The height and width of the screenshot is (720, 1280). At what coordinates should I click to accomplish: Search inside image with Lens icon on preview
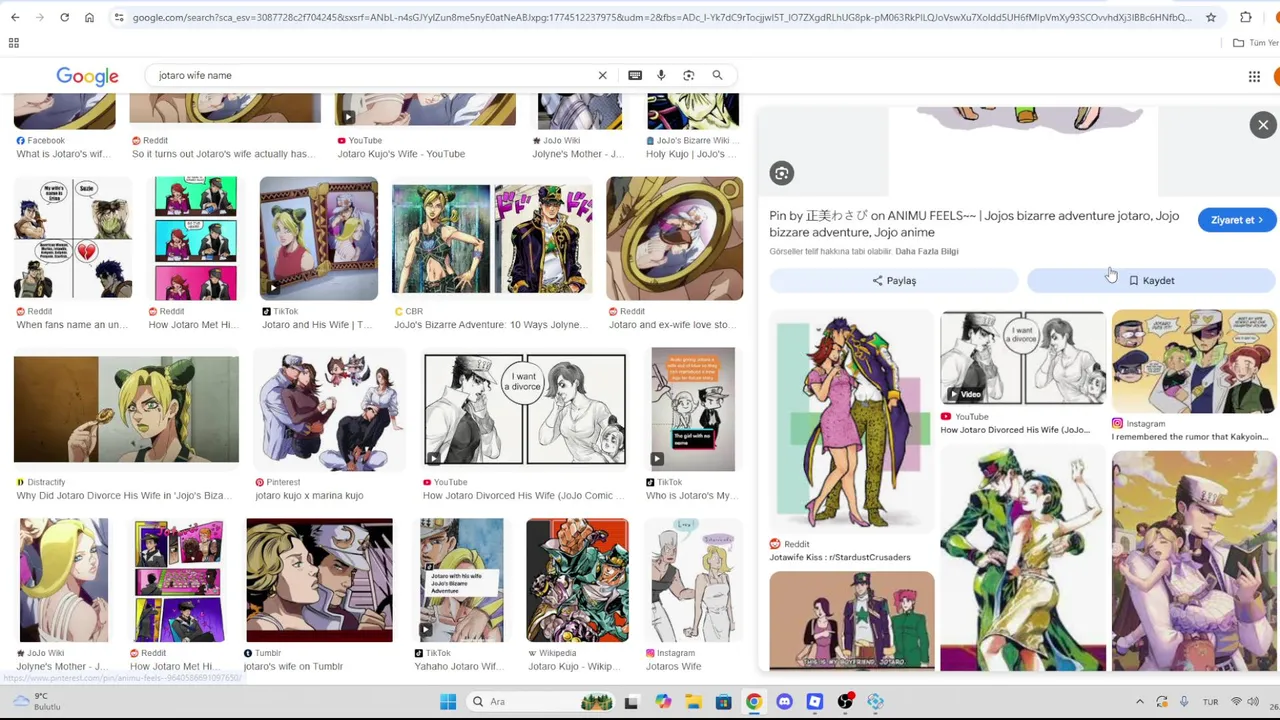(782, 173)
